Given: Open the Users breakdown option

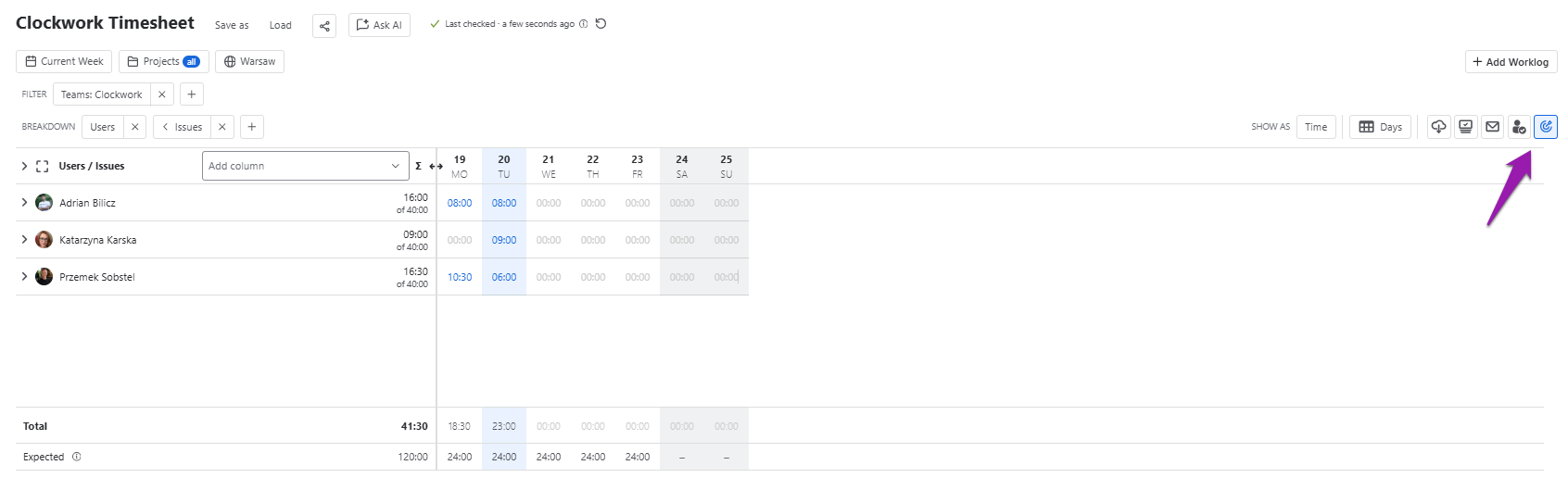Looking at the screenshot, I should click(x=103, y=127).
